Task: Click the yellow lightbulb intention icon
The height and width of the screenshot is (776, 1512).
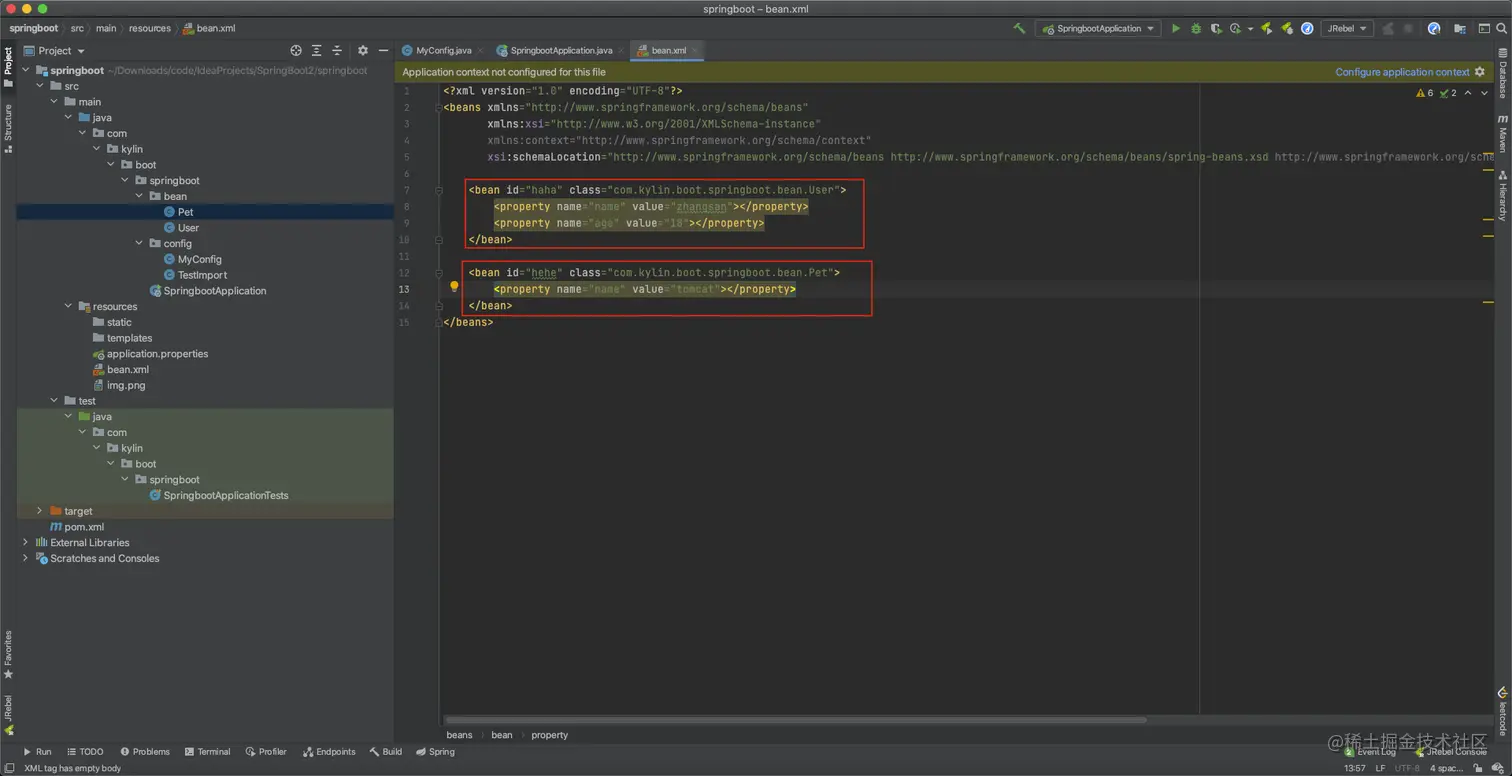Action: [454, 287]
